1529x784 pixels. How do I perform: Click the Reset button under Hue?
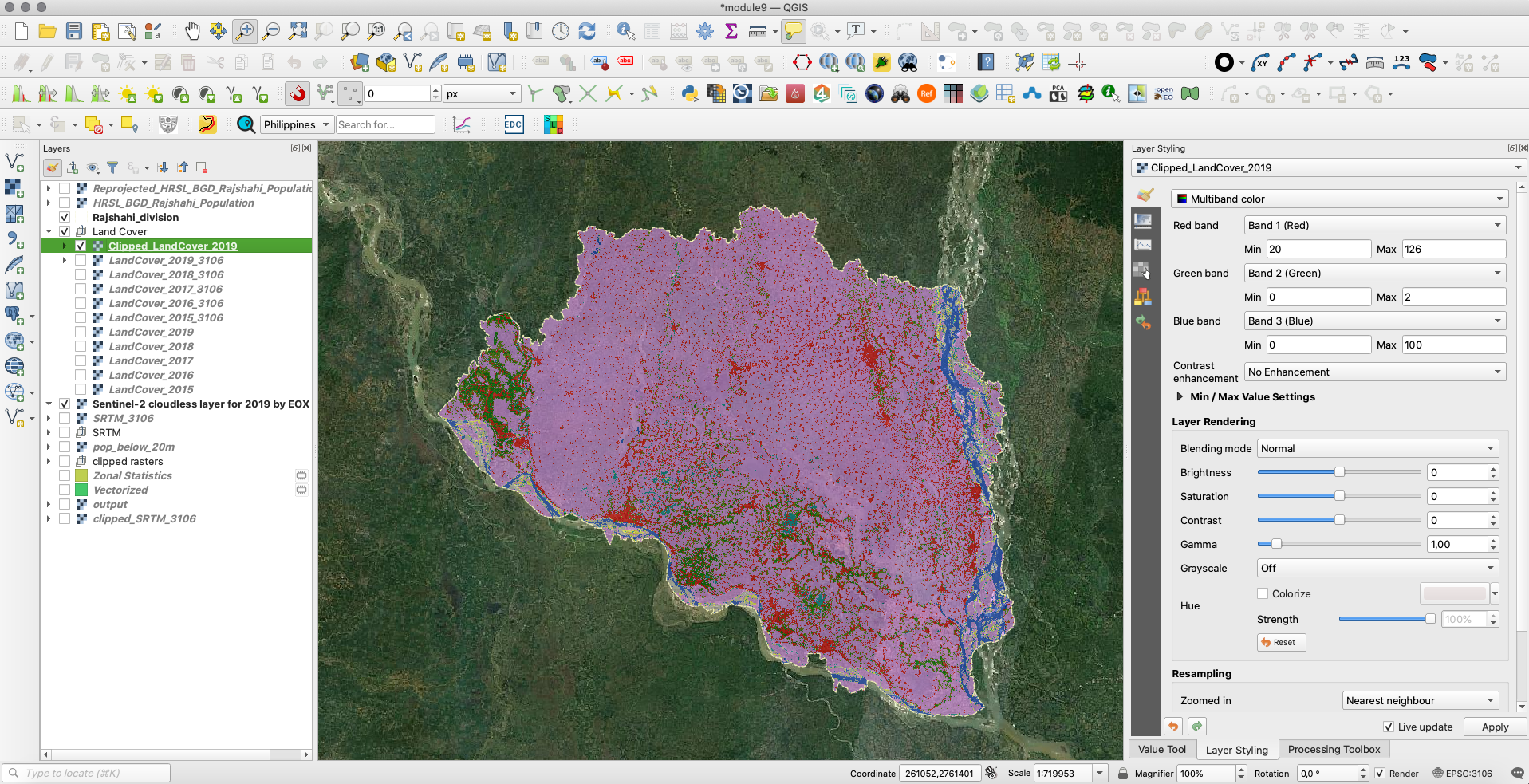(x=1282, y=642)
